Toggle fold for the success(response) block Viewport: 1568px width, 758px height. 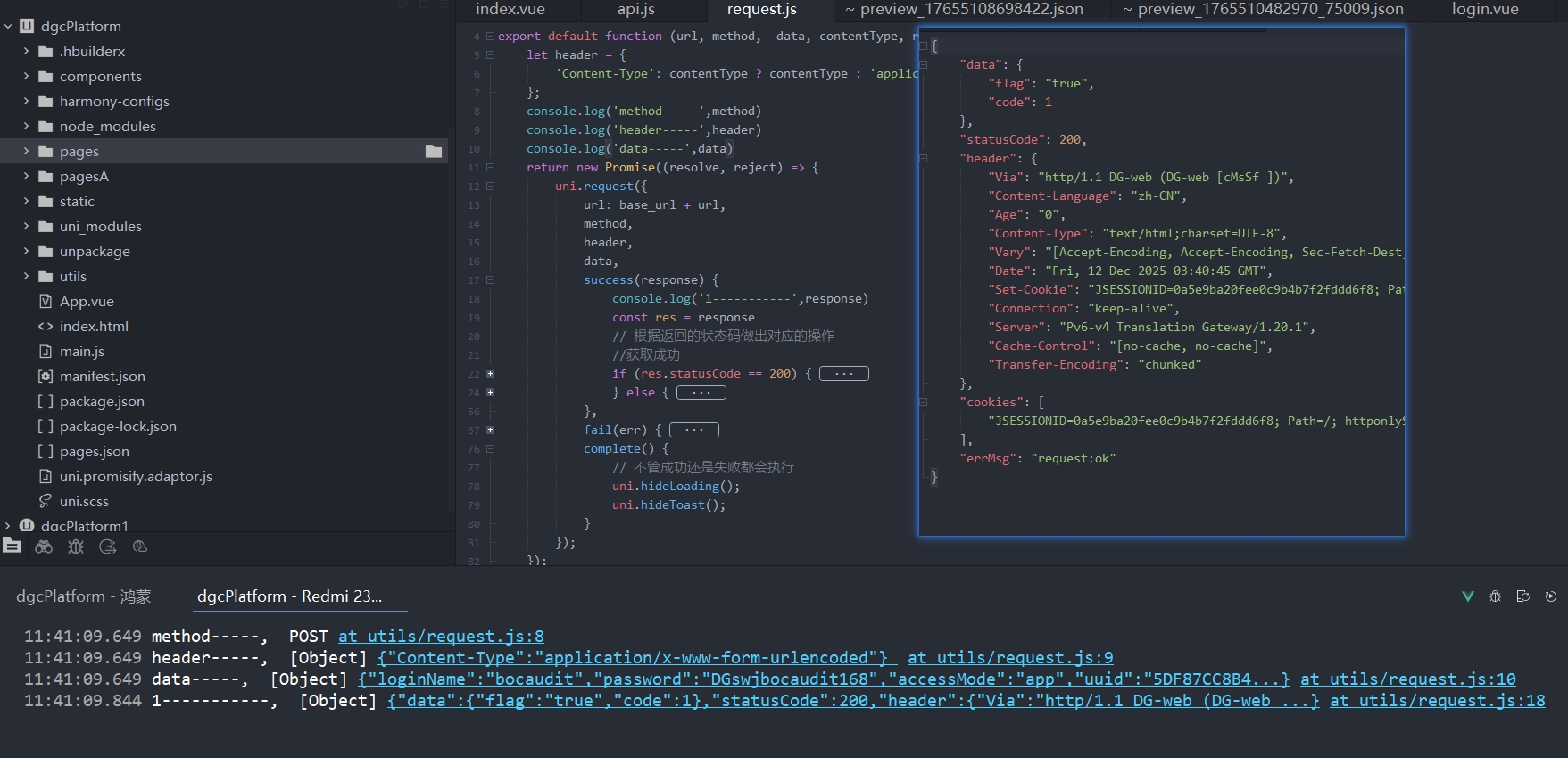coord(490,280)
